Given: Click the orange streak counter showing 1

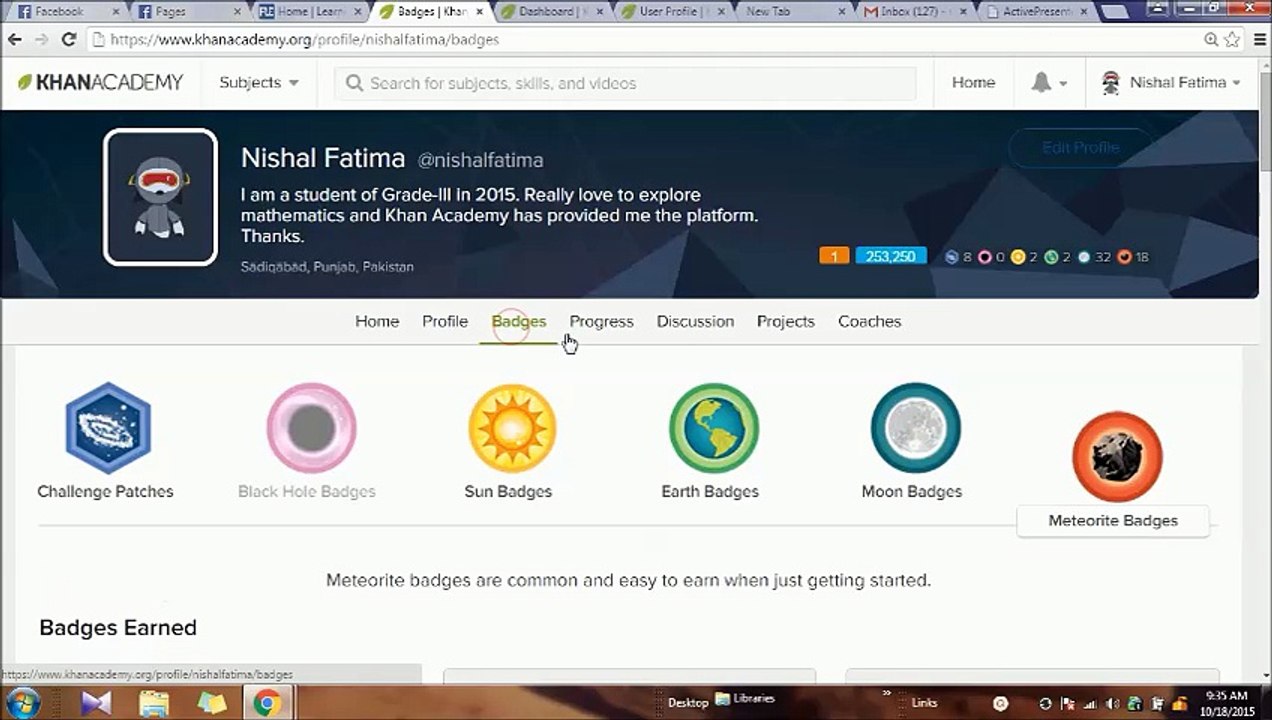Looking at the screenshot, I should [x=834, y=257].
